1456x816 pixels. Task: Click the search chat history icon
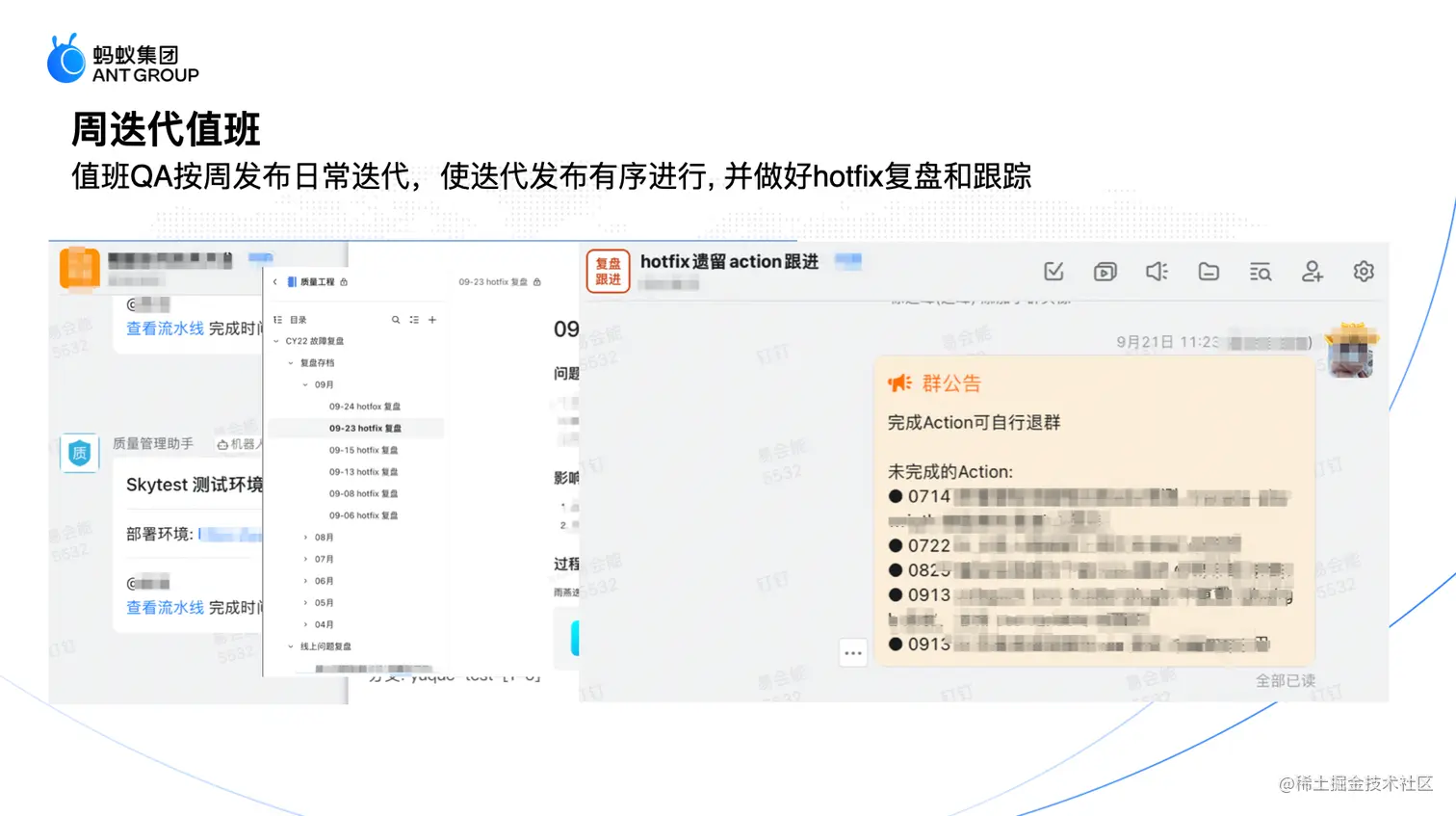point(1261,272)
